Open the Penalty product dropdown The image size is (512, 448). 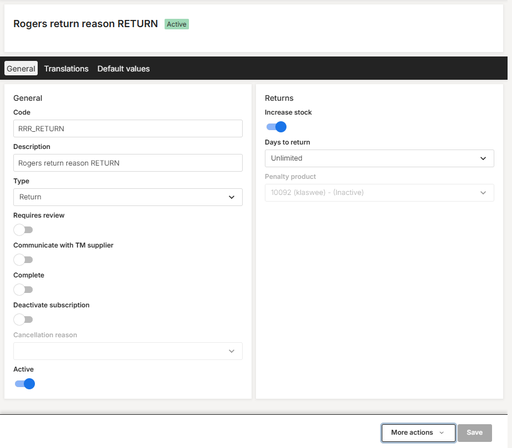(x=379, y=193)
